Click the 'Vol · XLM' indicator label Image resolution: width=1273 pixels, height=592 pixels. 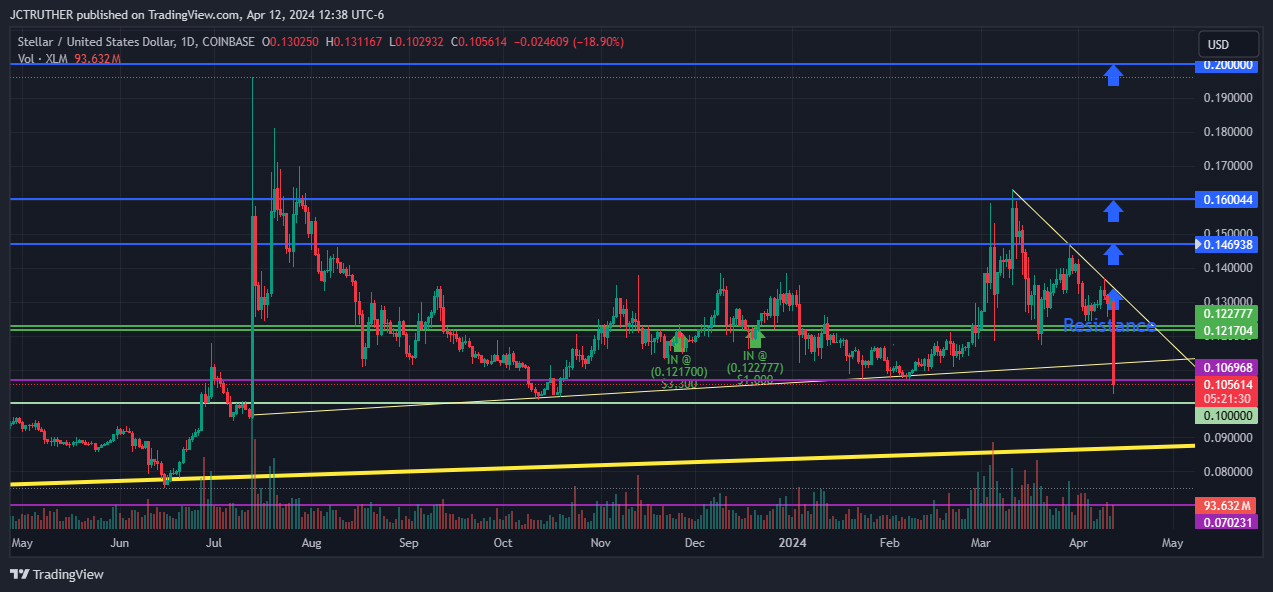click(x=44, y=59)
